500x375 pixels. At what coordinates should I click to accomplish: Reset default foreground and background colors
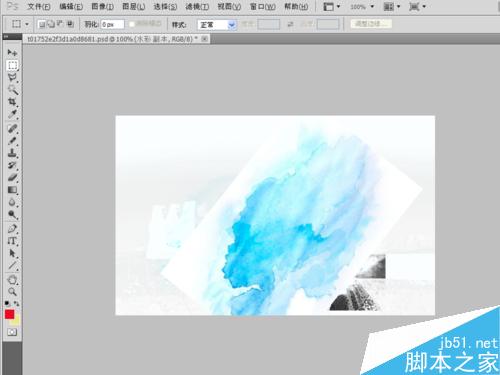[7, 303]
